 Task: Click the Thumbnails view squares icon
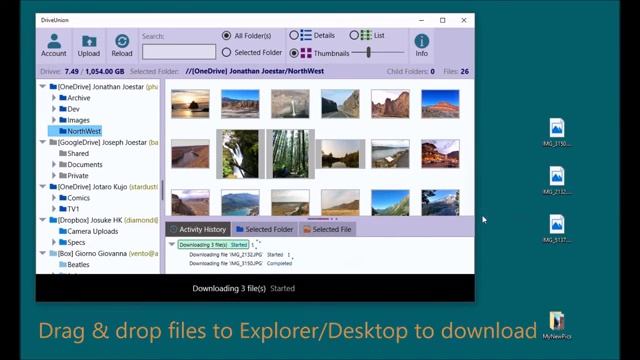pos(306,53)
